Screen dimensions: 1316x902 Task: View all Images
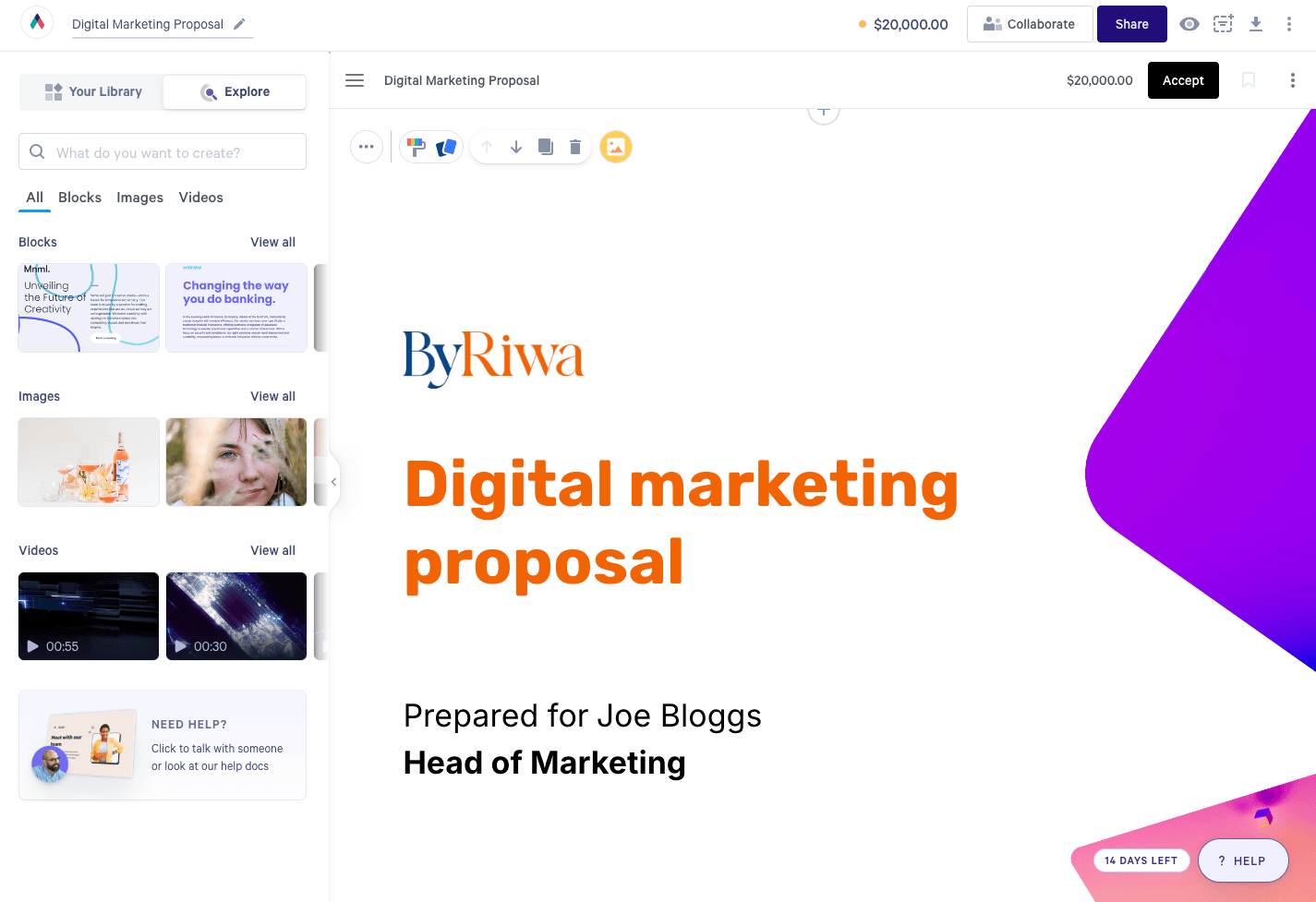click(x=272, y=396)
